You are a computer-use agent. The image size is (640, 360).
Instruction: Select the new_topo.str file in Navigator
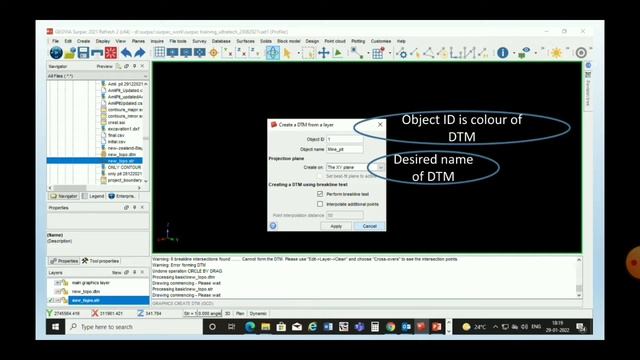click(x=95, y=161)
